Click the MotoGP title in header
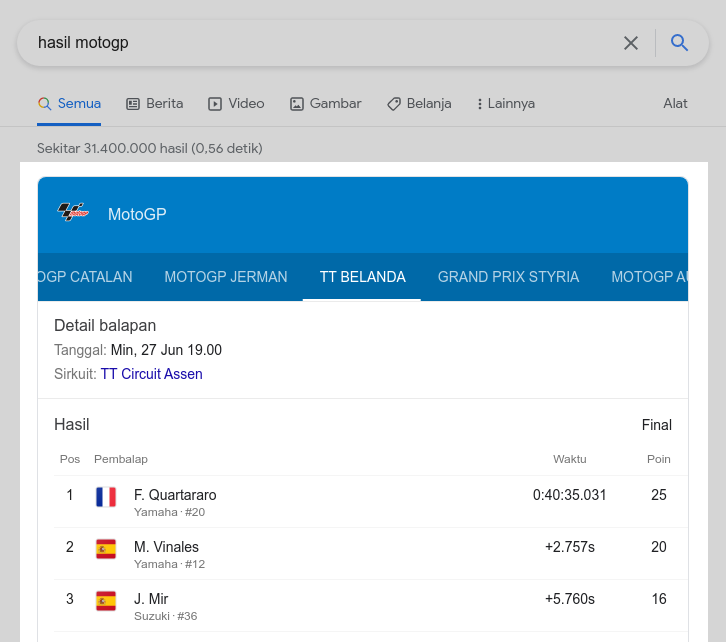Screen dimensions: 726x642 point(137,214)
